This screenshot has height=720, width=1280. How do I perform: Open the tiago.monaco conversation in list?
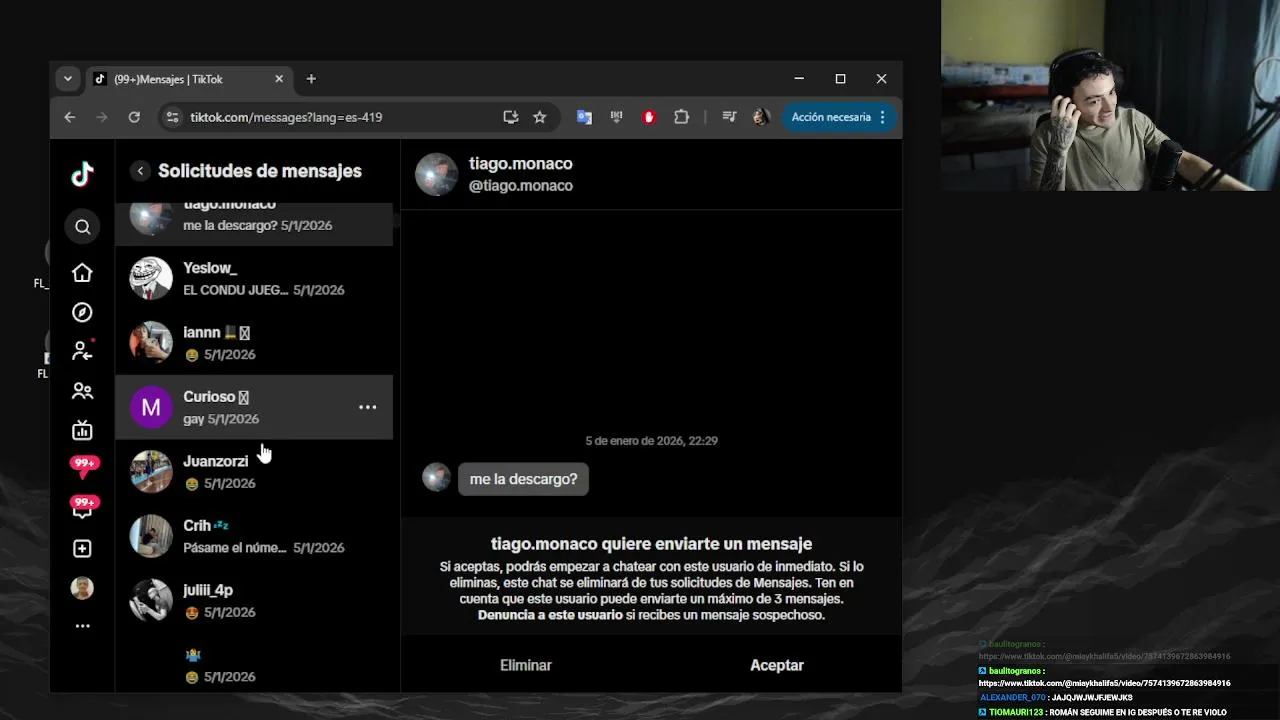254,224
